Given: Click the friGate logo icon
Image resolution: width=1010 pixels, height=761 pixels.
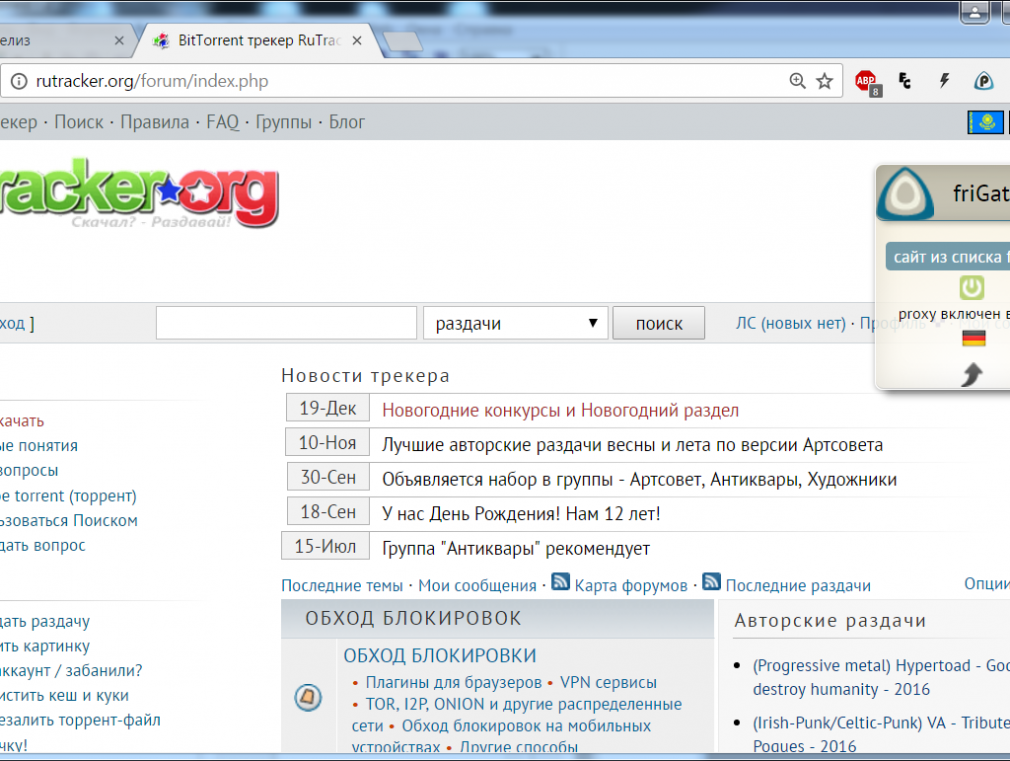Looking at the screenshot, I should point(906,194).
